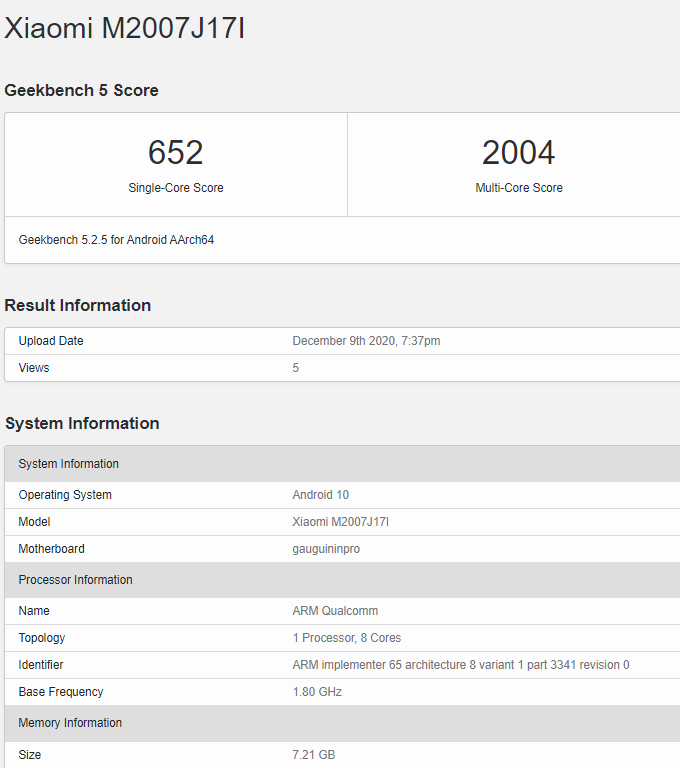
Task: Select the 2004 multi-core score number
Action: [518, 153]
